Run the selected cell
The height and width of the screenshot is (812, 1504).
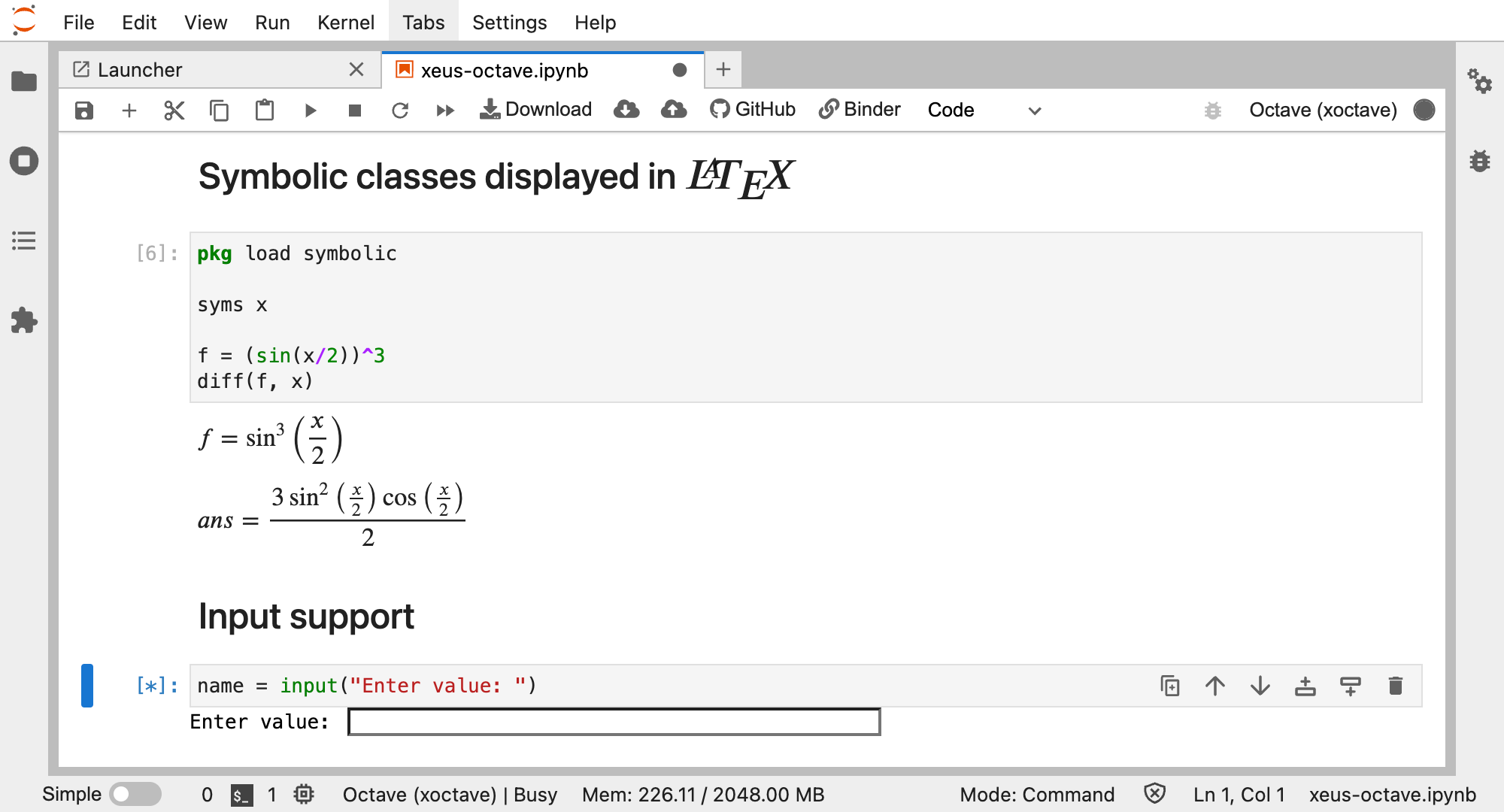click(310, 111)
